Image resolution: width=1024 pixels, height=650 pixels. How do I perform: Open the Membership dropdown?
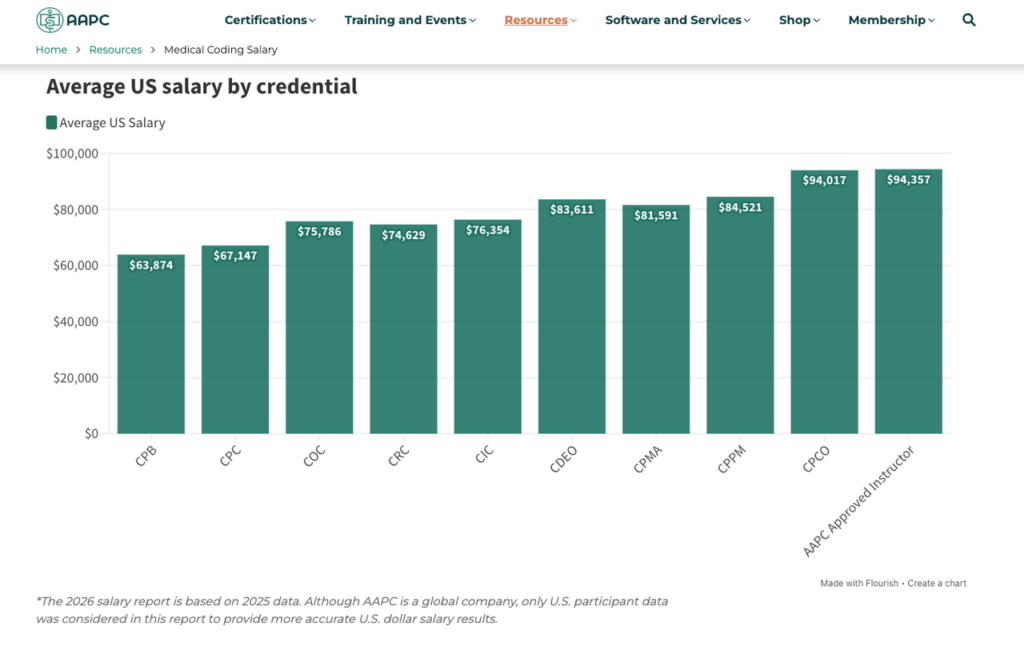coord(886,19)
